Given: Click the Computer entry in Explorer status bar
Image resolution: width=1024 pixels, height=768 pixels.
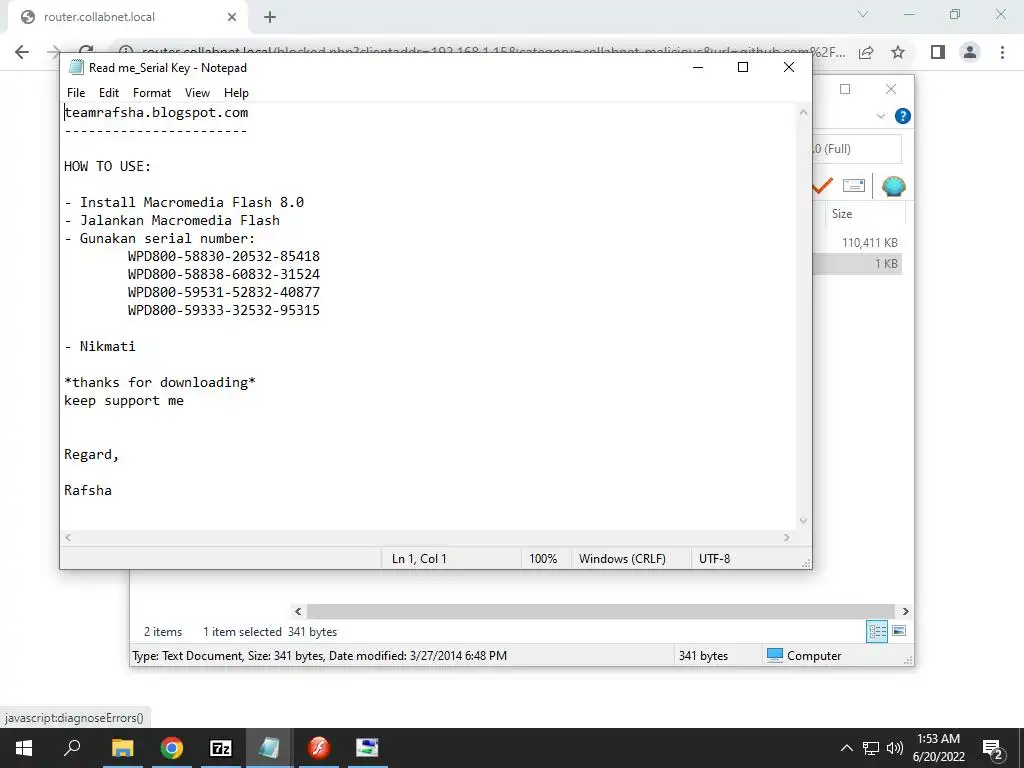Looking at the screenshot, I should point(804,656).
